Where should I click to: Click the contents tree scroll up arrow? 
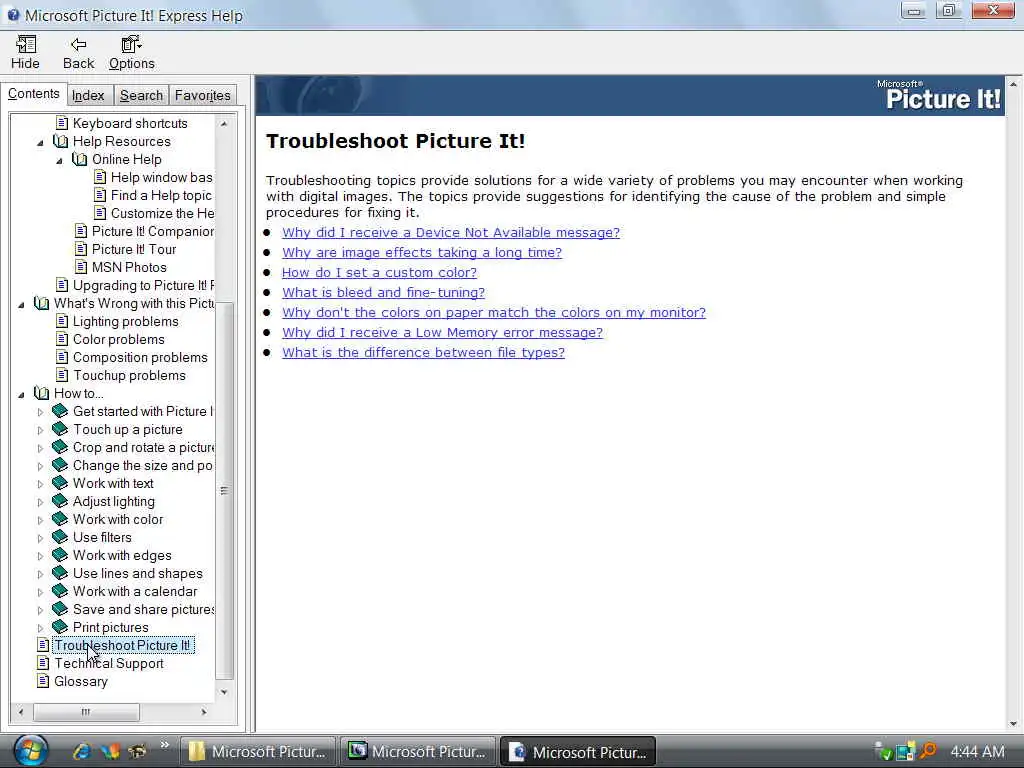click(224, 123)
